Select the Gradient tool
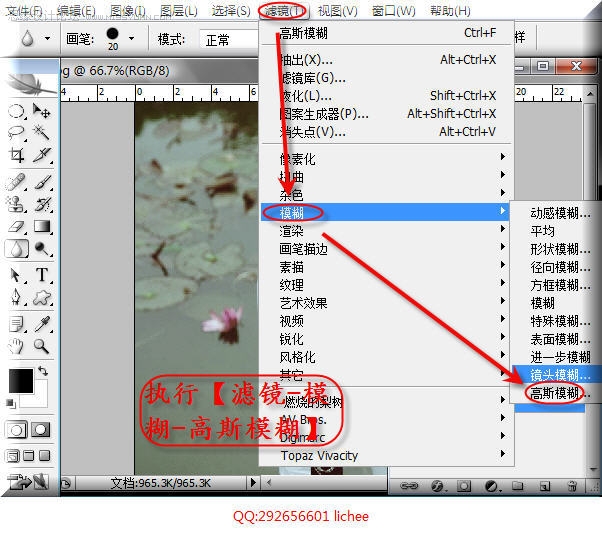The image size is (602, 535). (41, 226)
